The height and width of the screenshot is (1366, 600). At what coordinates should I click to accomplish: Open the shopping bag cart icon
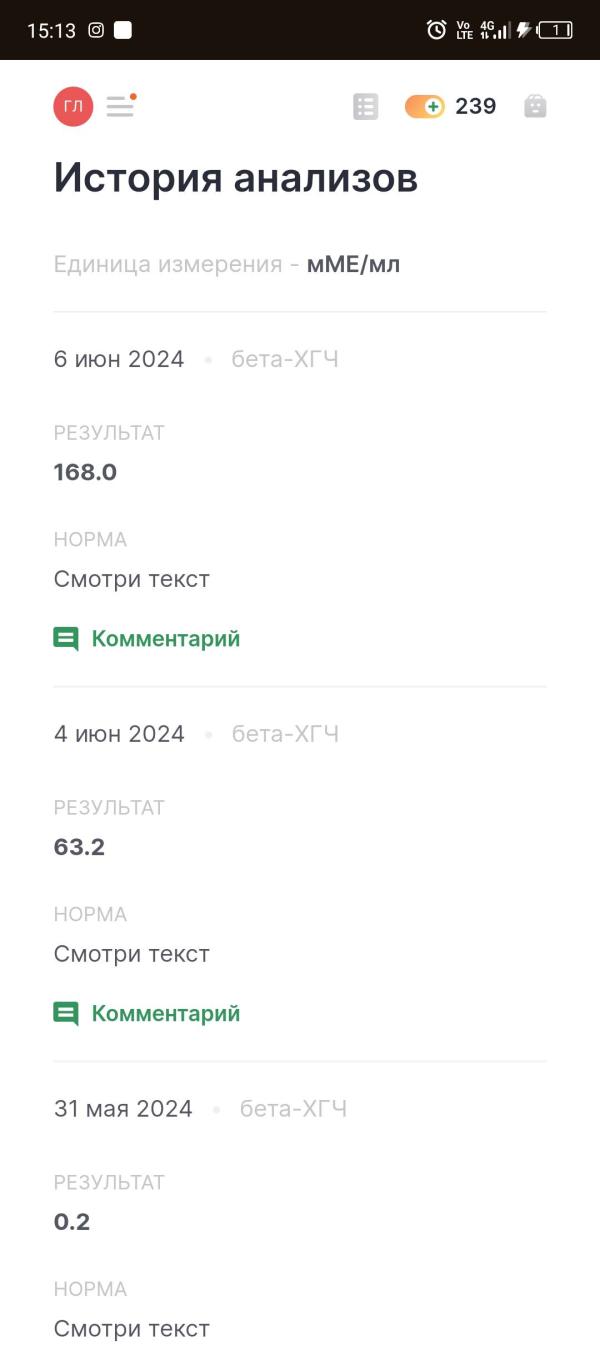coord(535,106)
